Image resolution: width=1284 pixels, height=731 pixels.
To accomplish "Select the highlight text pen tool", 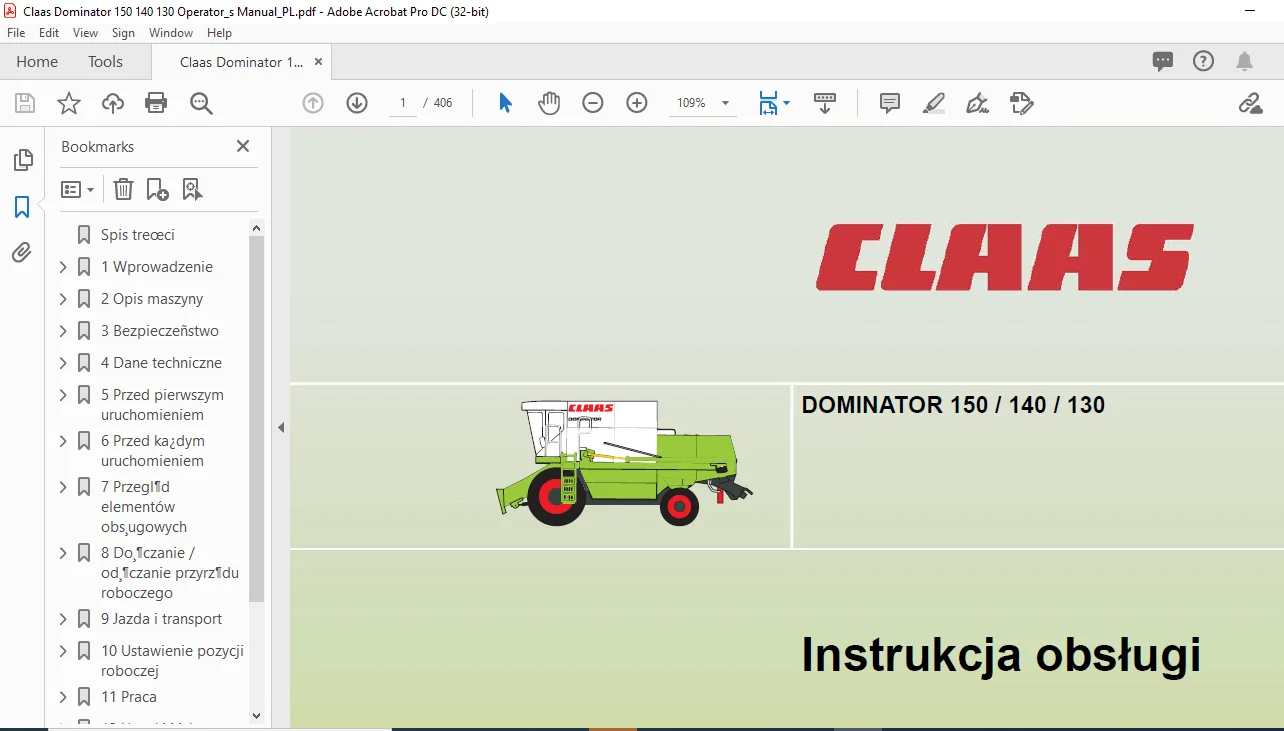I will tap(934, 103).
